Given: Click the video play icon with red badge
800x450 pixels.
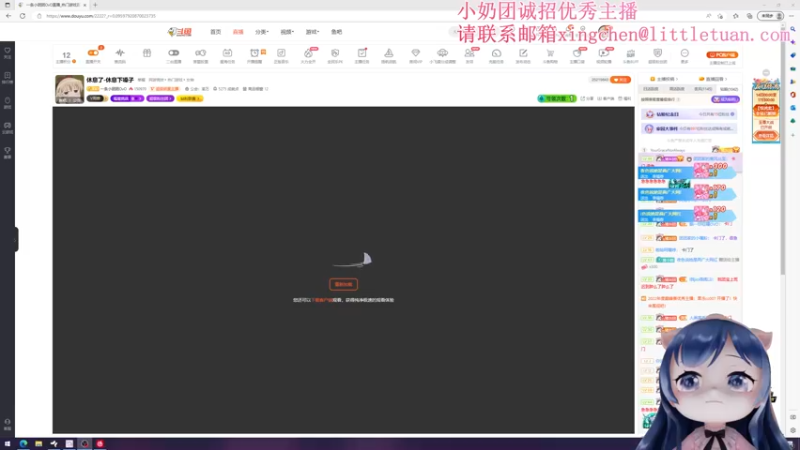Looking at the screenshot, I should [604, 53].
